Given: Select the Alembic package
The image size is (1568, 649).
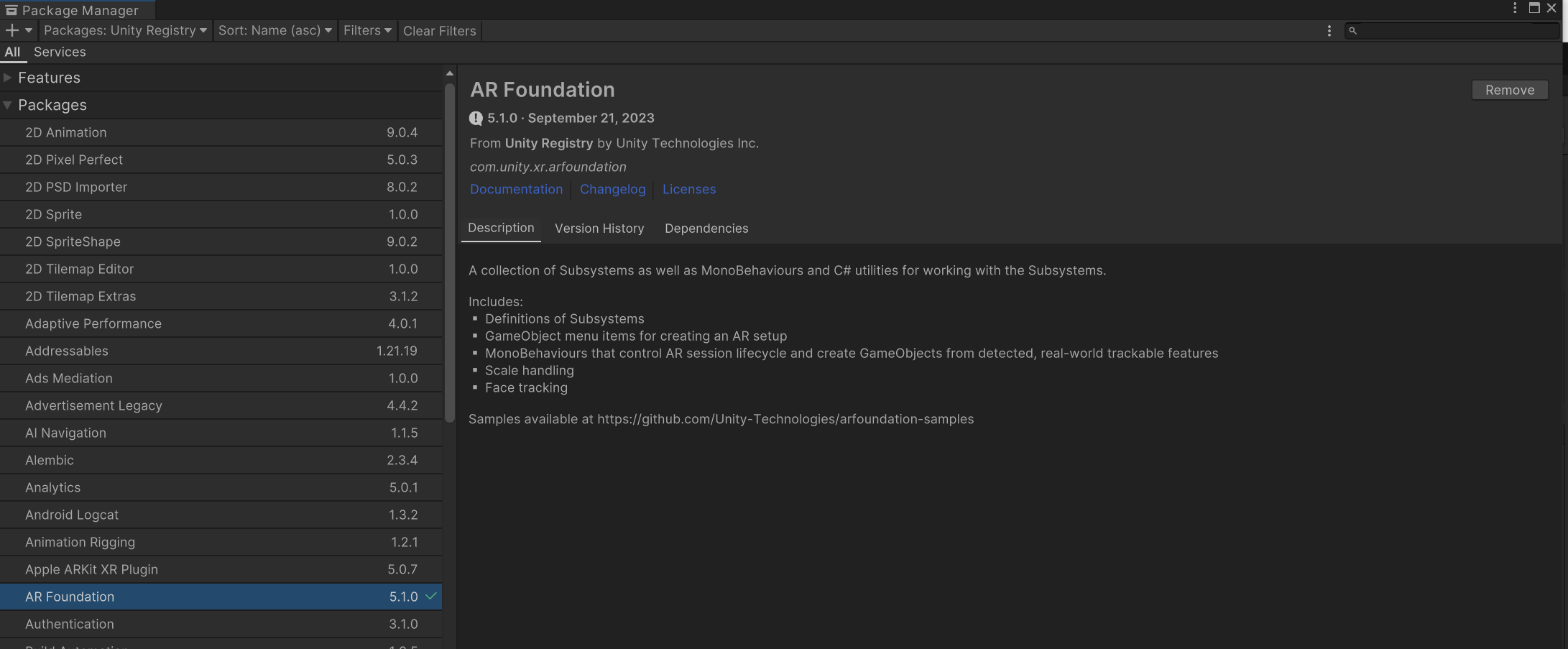Looking at the screenshot, I should (221, 460).
